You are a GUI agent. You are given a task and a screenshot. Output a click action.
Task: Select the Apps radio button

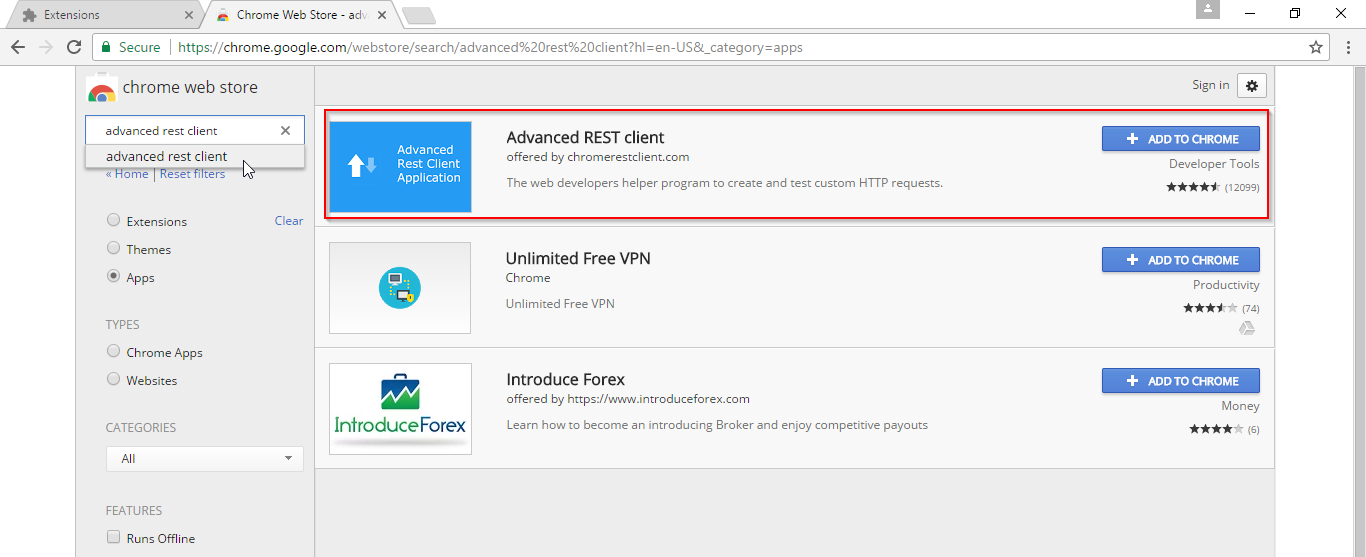[x=114, y=277]
